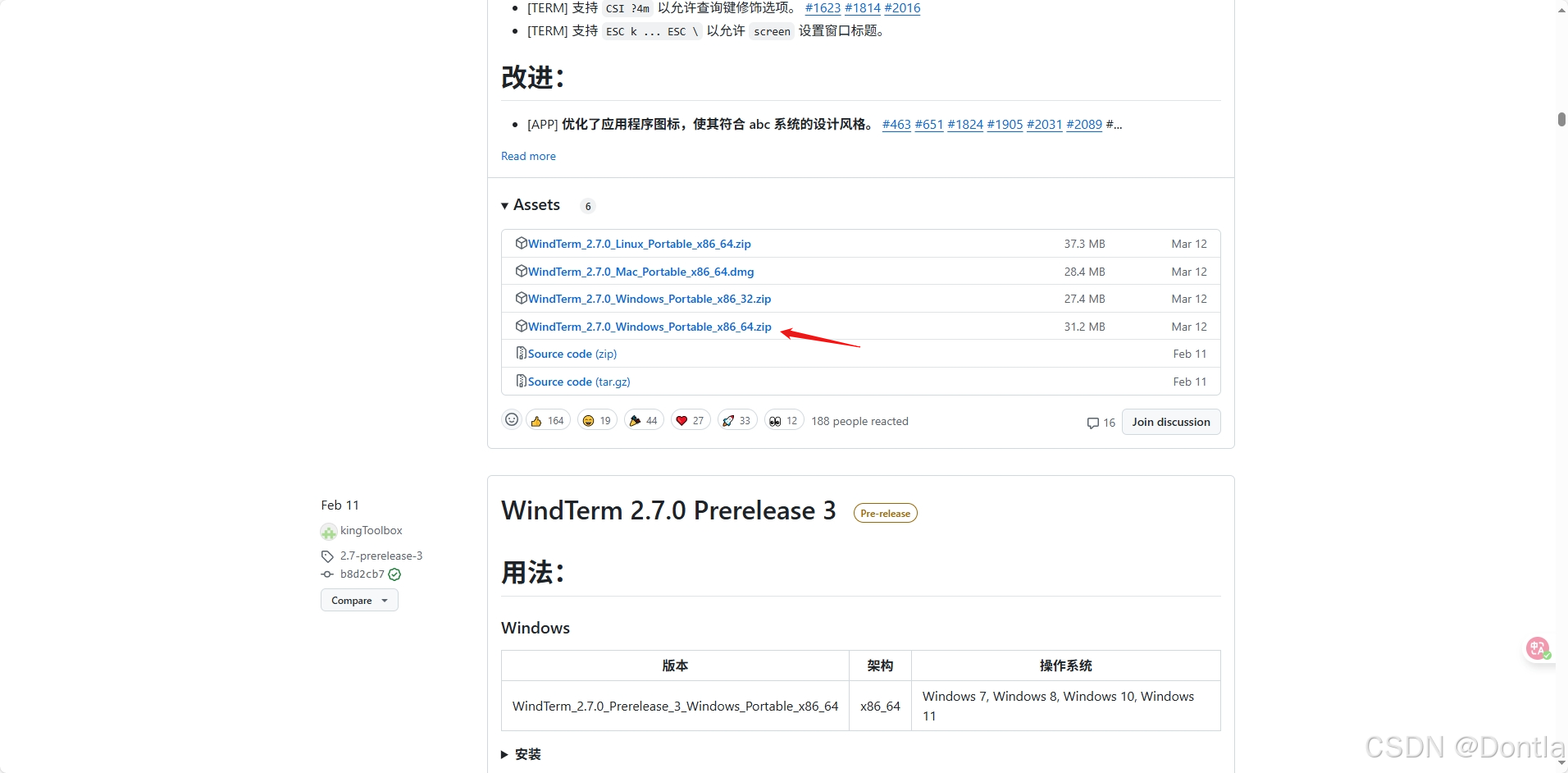Open issue #1623 link
This screenshot has height=773, width=1568.
tap(823, 8)
